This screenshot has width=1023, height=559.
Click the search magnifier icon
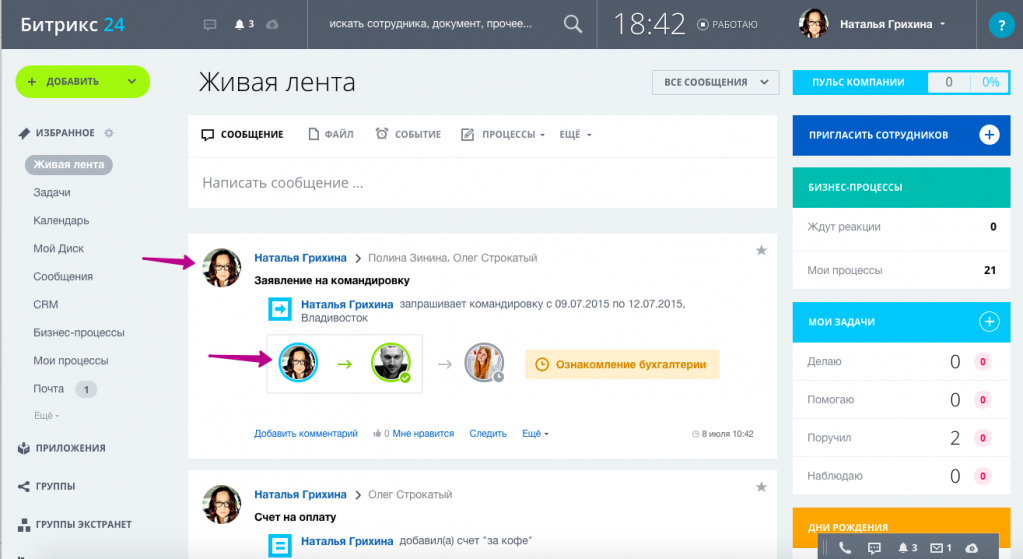click(x=573, y=24)
